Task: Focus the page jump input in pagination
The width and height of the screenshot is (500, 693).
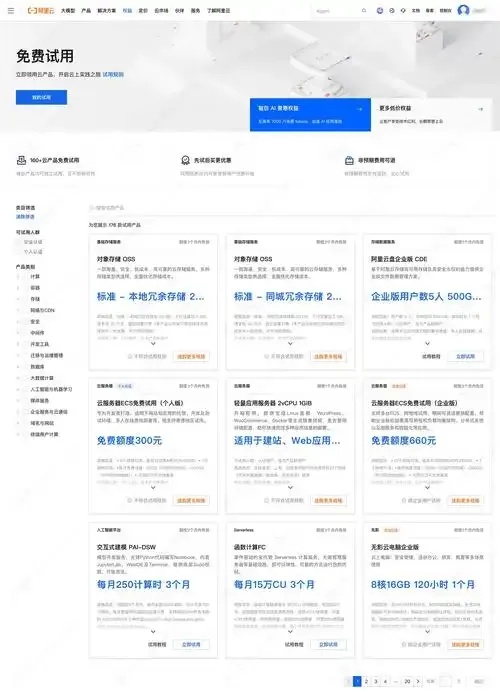Action: coord(446,682)
